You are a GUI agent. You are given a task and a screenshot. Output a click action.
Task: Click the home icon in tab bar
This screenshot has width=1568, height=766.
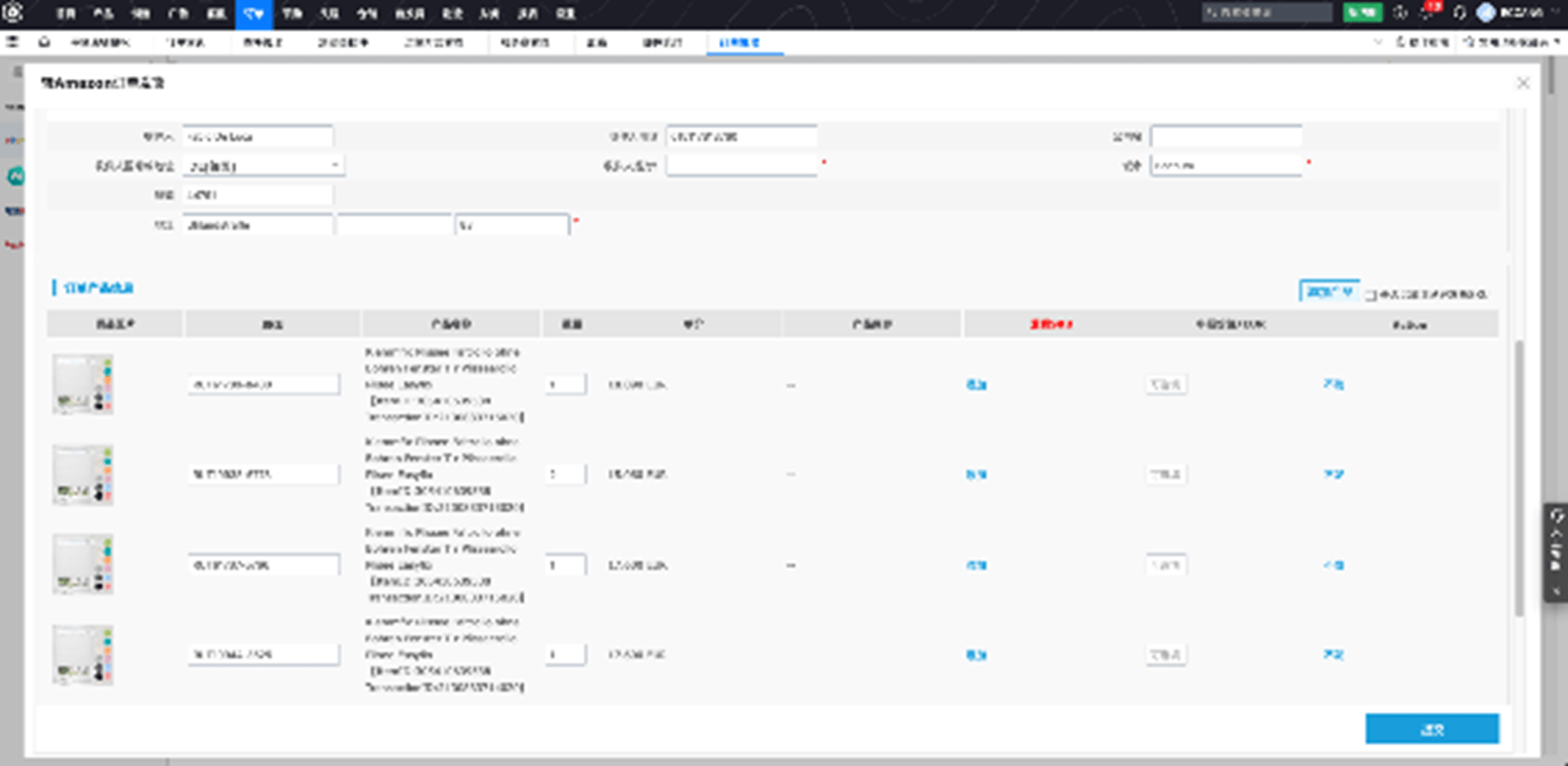[44, 42]
